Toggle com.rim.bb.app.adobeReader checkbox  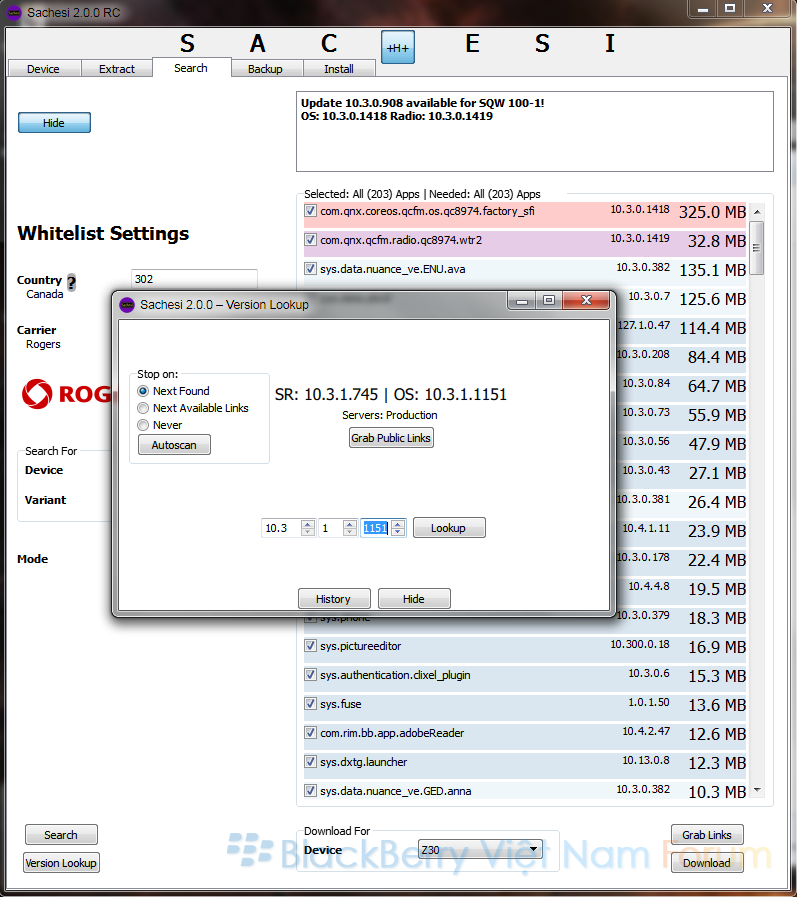[310, 733]
